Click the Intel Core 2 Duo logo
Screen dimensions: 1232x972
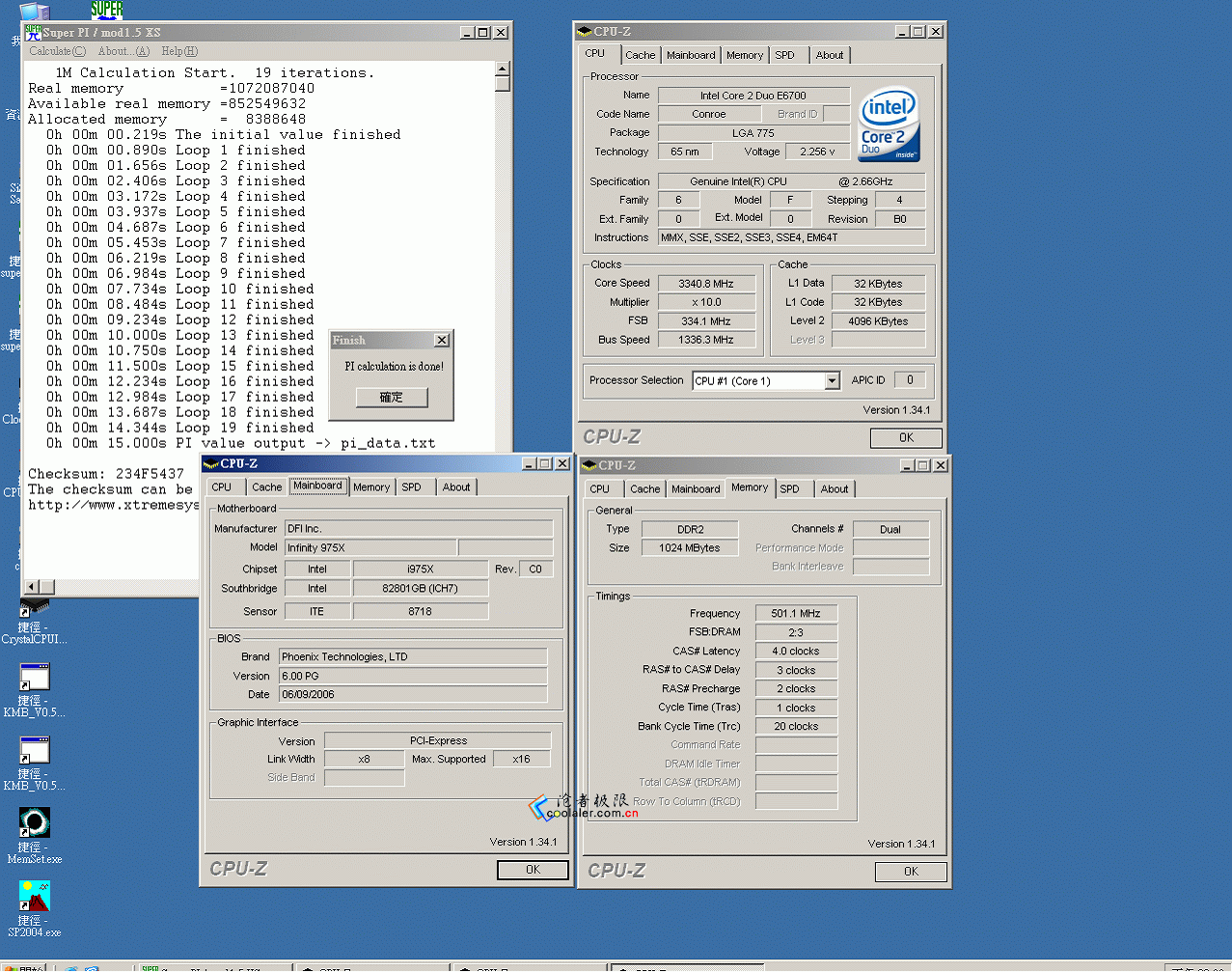pos(890,125)
